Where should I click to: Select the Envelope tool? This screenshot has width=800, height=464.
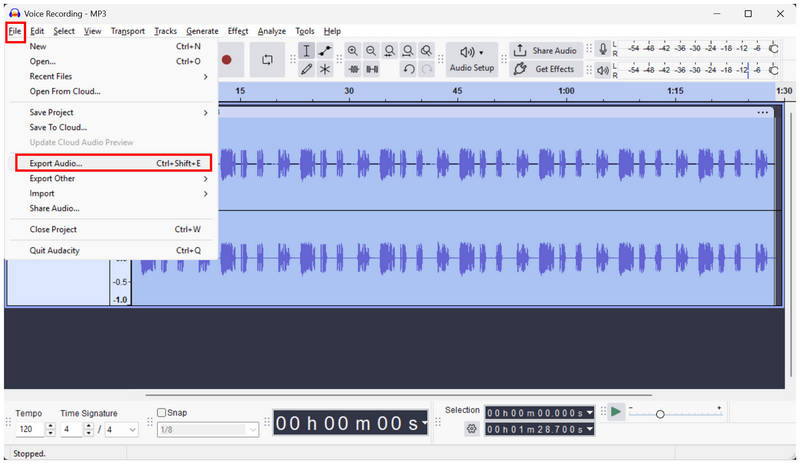coord(325,51)
